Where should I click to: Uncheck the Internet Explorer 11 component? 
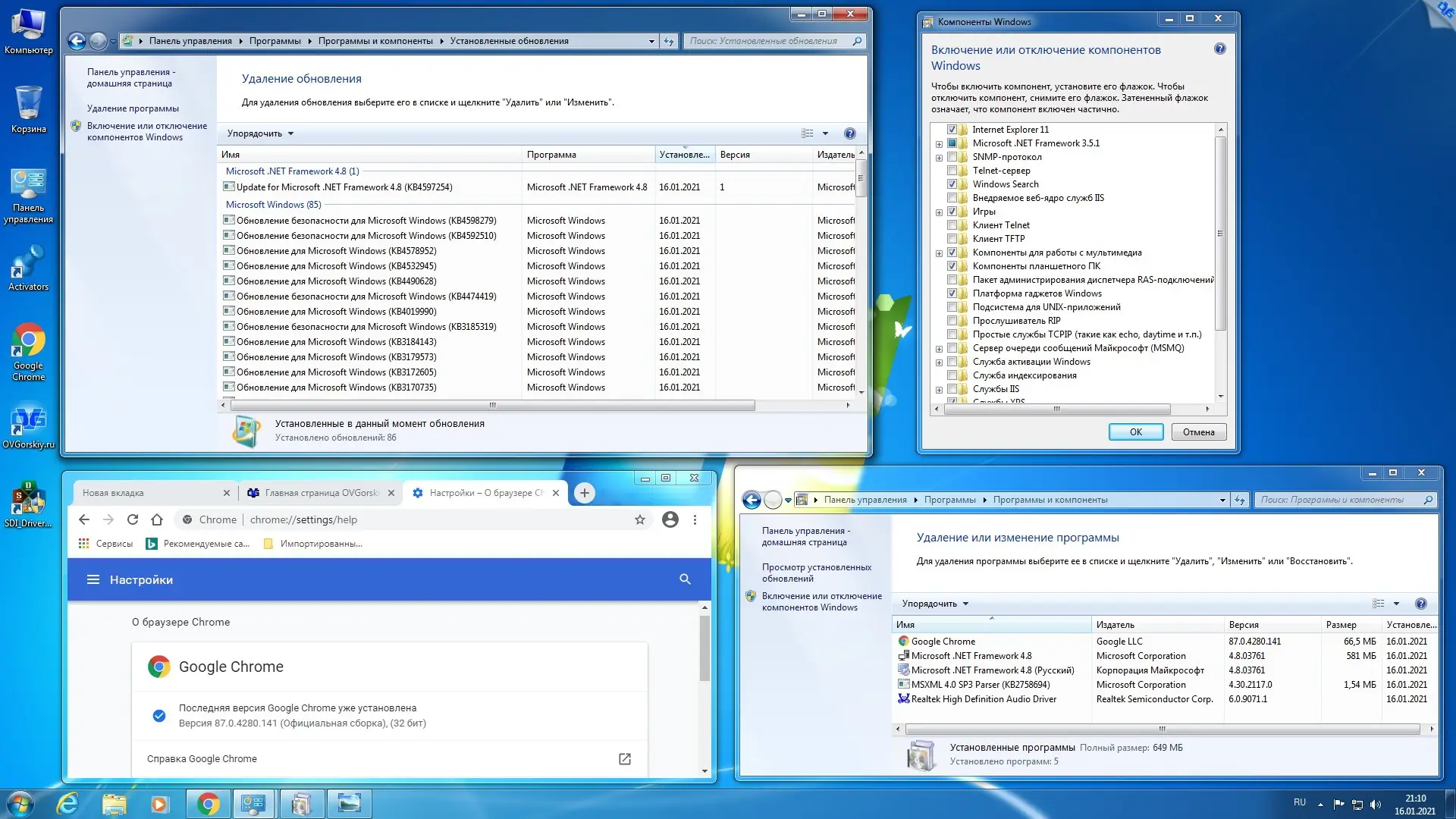coord(952,130)
